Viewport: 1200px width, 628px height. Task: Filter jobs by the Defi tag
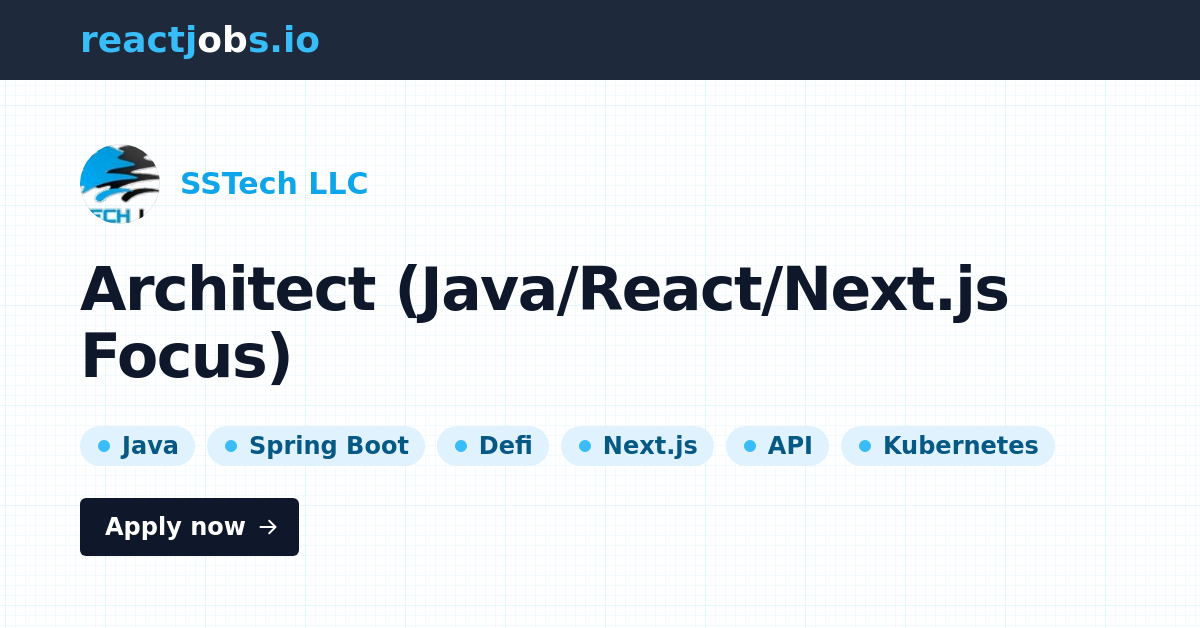(493, 446)
